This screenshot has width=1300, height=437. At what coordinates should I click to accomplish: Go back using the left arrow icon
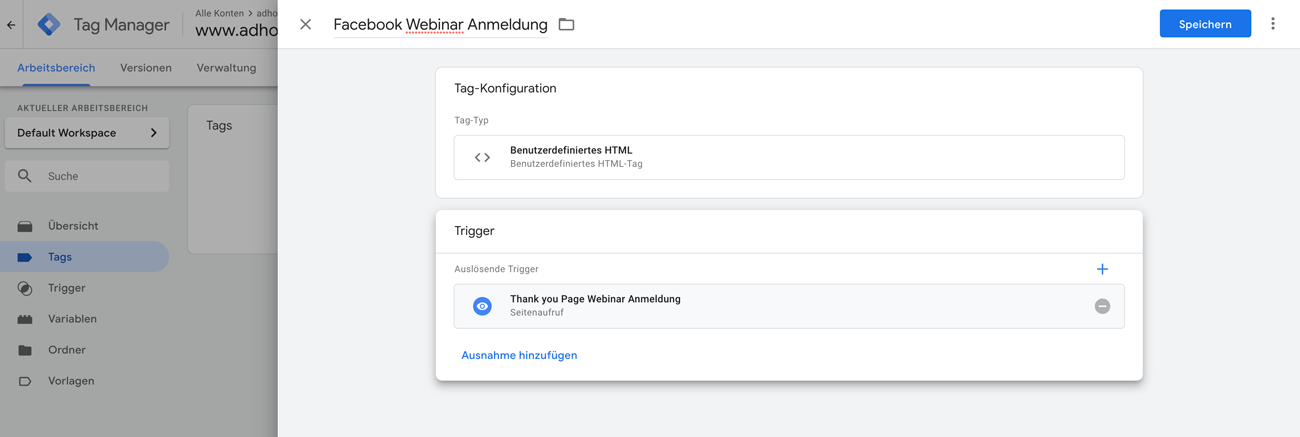(11, 25)
